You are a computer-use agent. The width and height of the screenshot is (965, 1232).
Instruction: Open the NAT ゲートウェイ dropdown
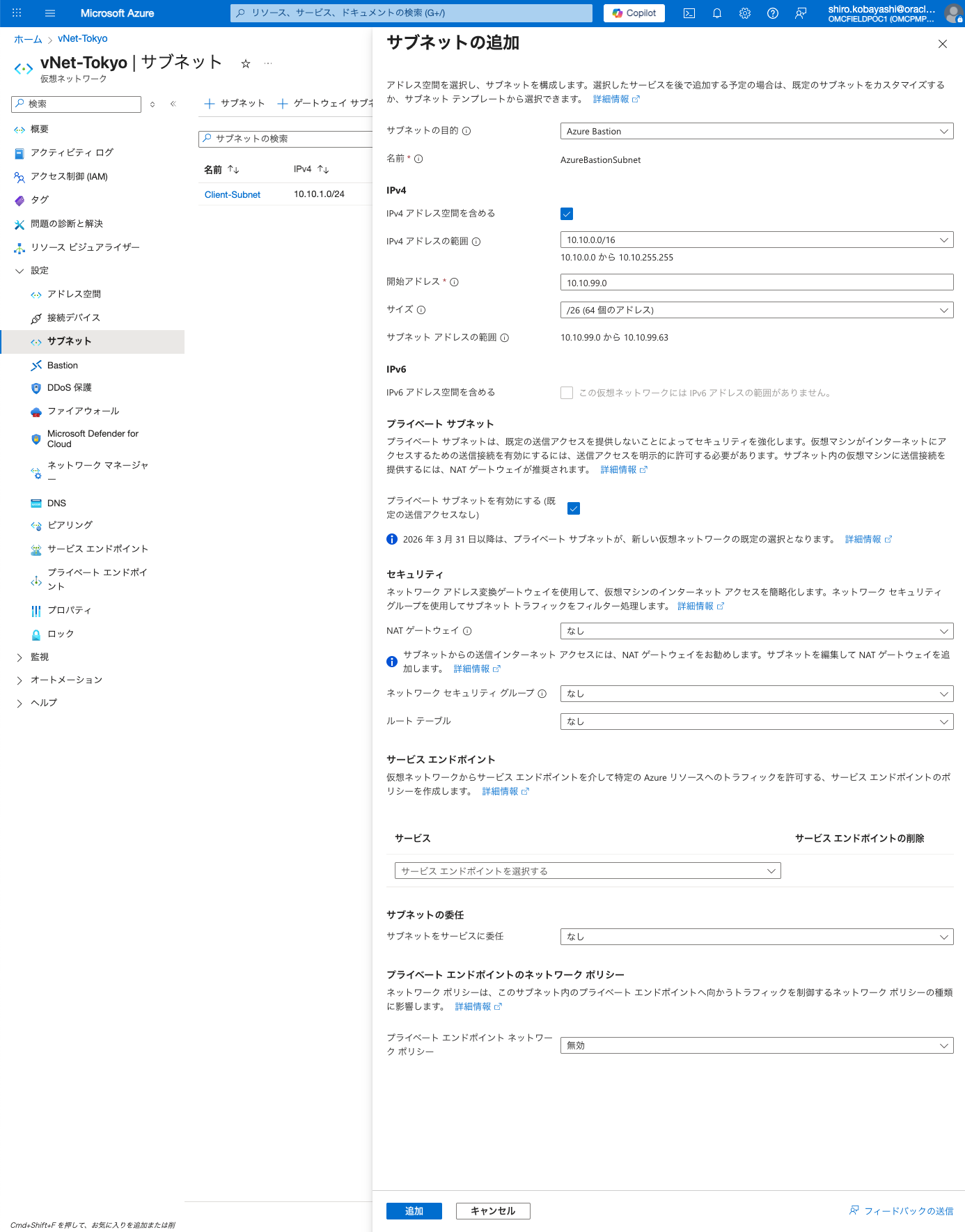click(x=757, y=631)
